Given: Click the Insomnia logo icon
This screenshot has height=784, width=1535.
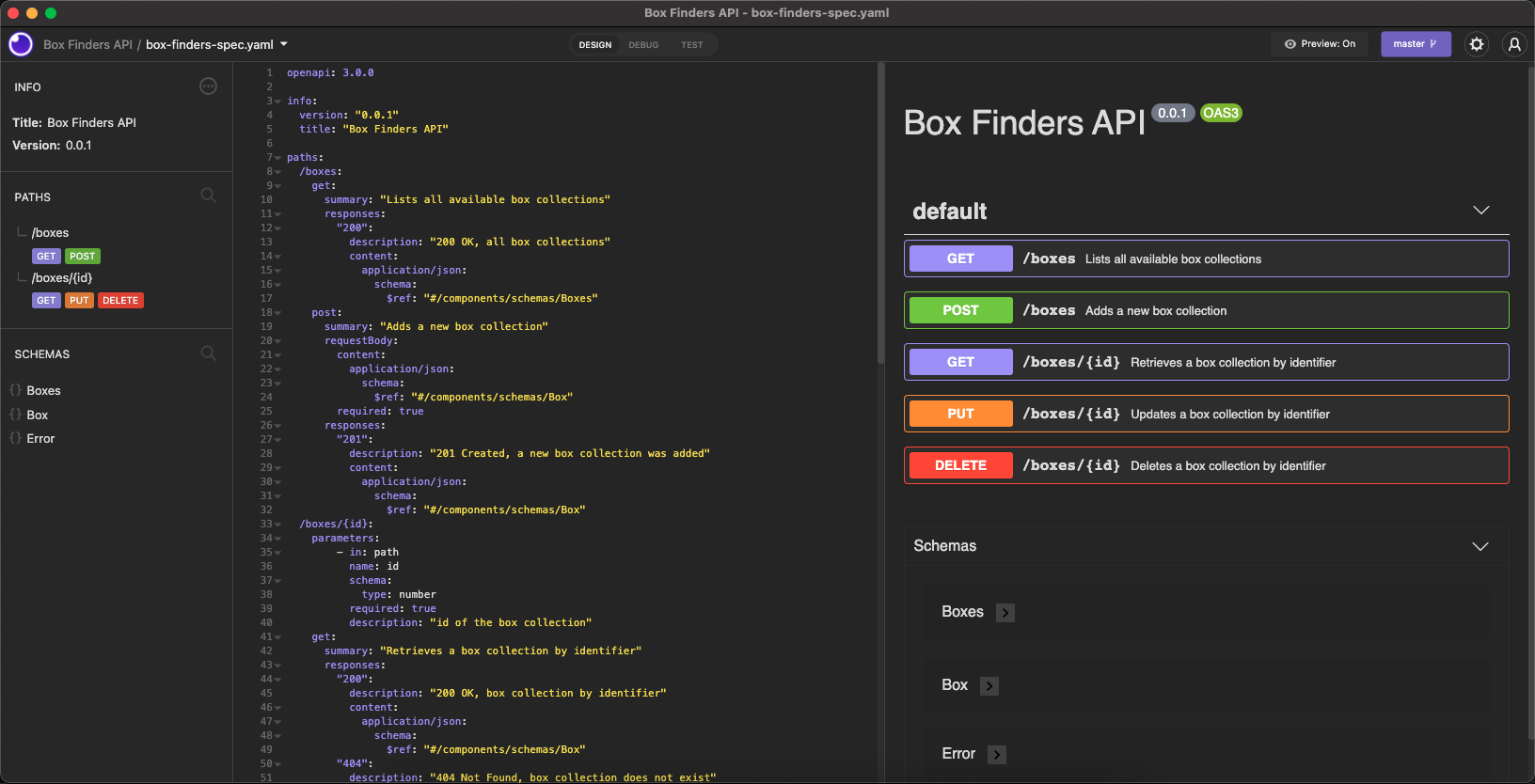Looking at the screenshot, I should [x=21, y=44].
